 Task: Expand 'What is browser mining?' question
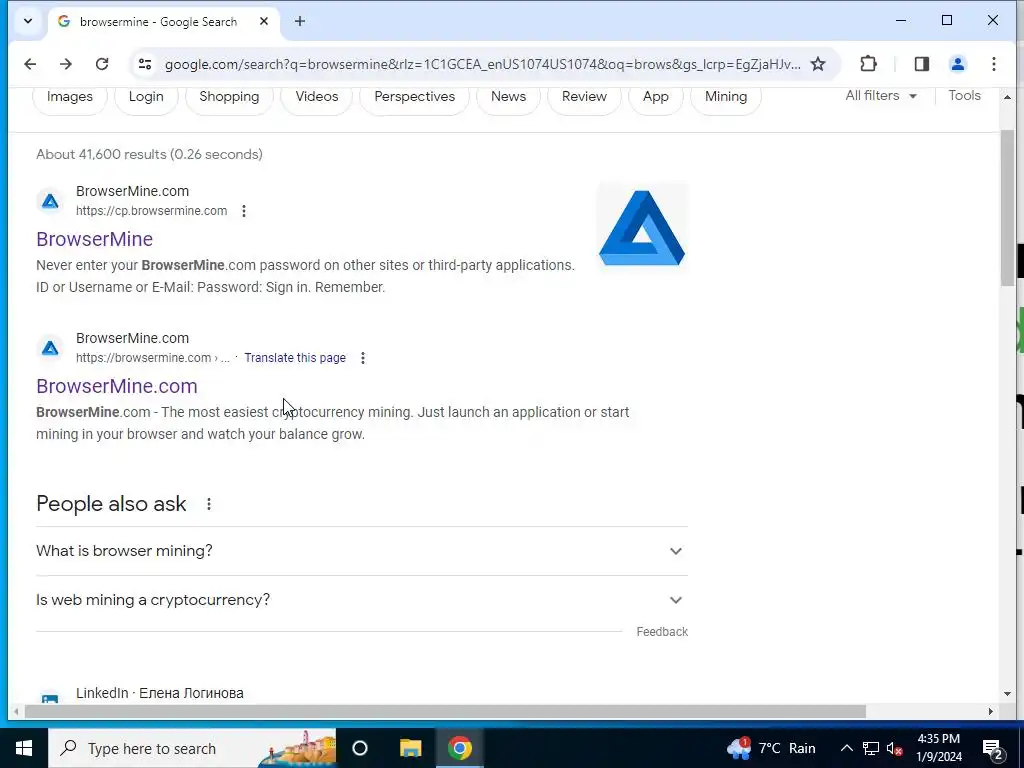[362, 551]
